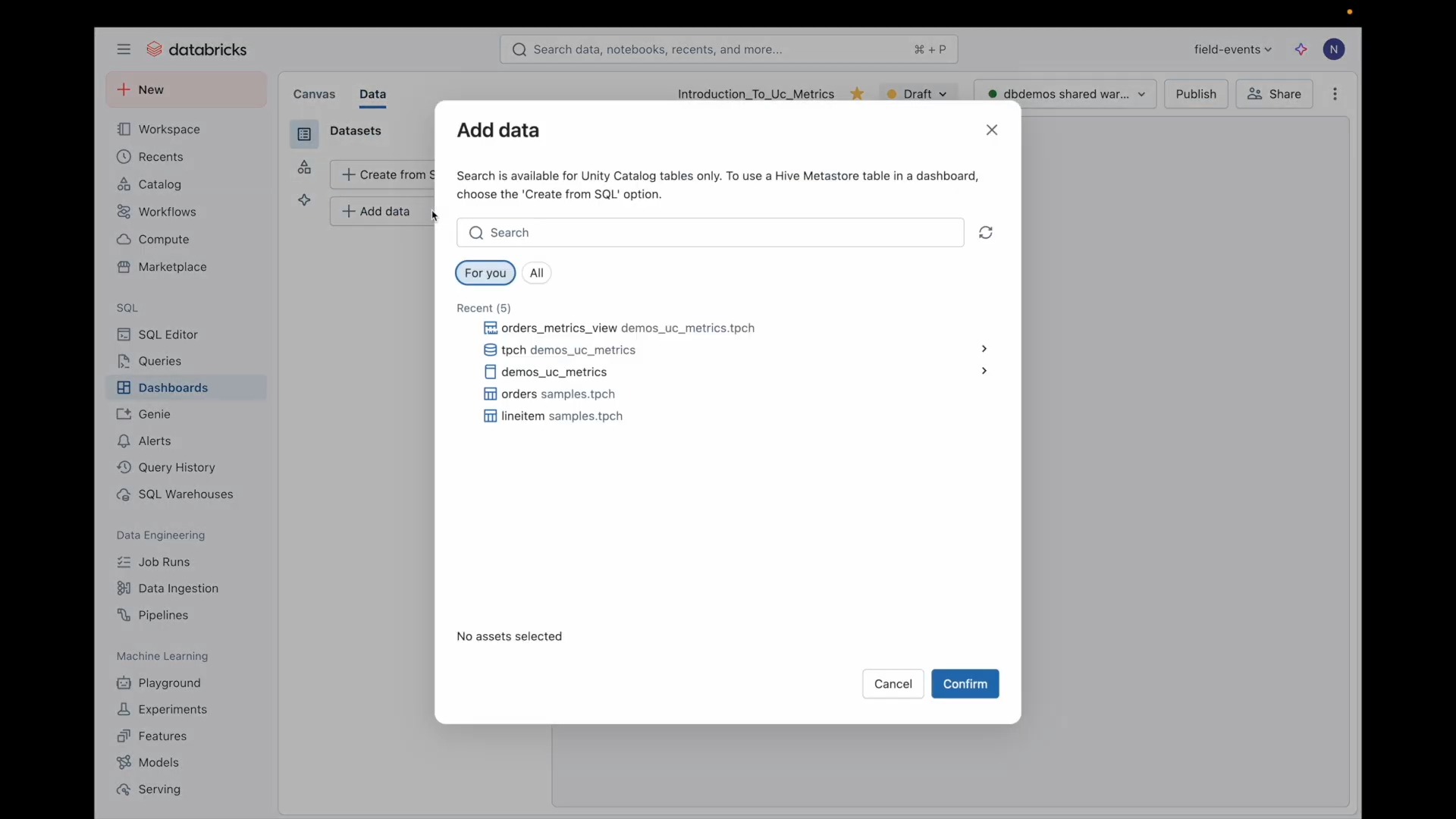Open SQL Warehouses in sidebar
Viewport: 1456px width, 819px height.
click(187, 494)
